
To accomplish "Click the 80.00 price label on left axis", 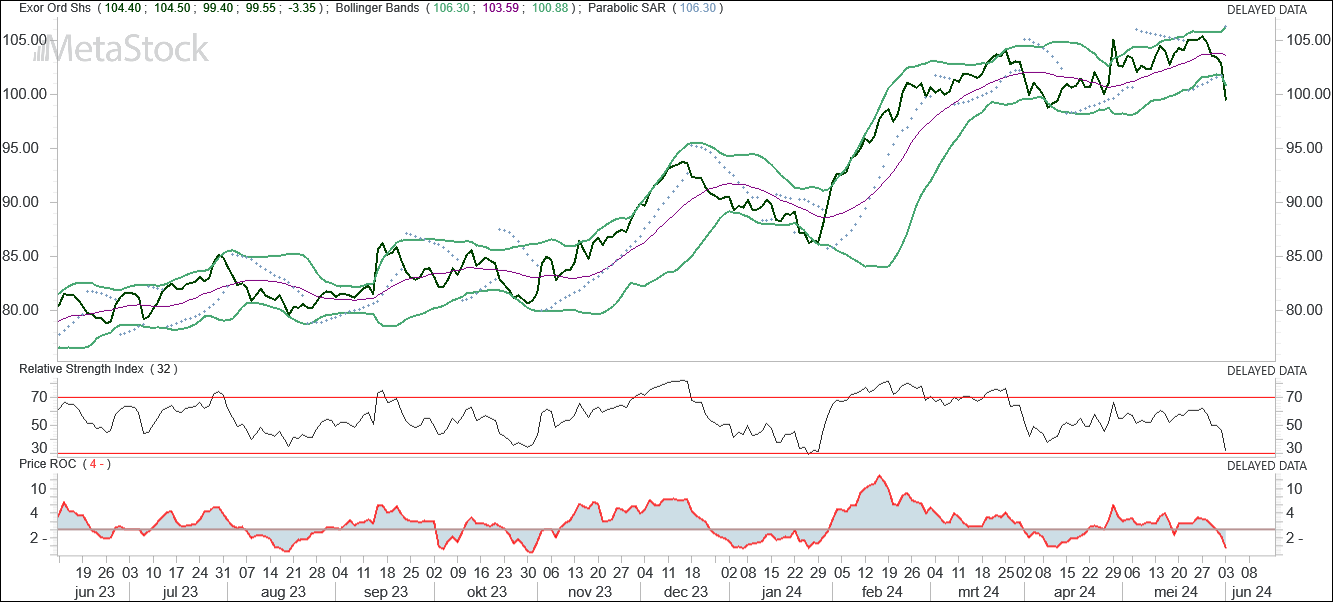I will point(29,310).
